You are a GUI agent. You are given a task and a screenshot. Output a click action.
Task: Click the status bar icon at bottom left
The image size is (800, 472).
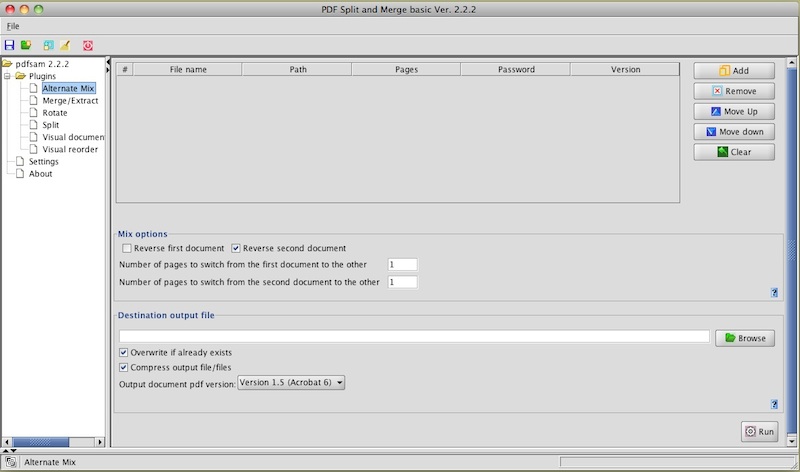(x=10, y=462)
